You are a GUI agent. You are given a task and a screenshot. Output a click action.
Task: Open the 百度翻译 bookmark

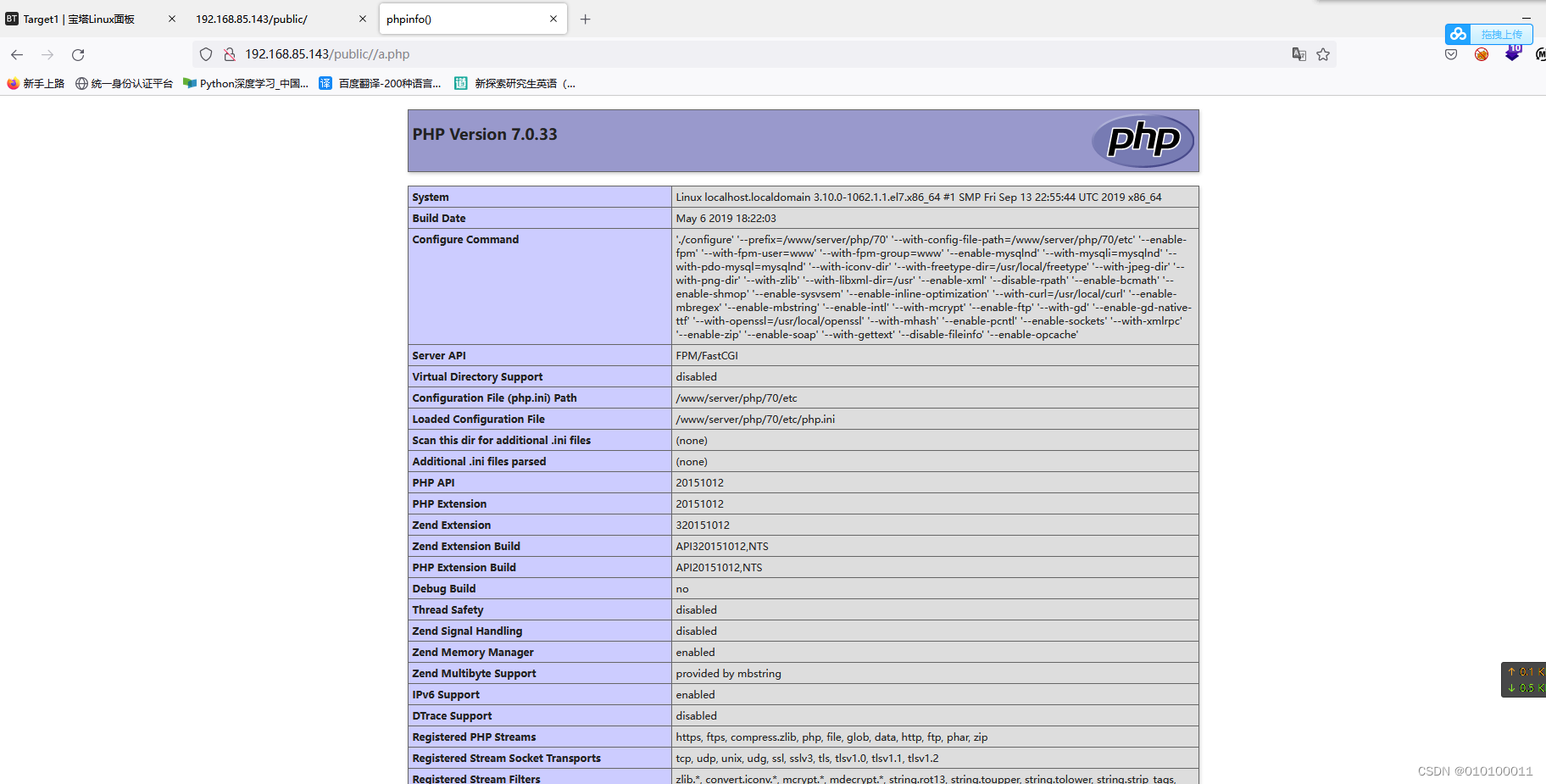coord(381,83)
